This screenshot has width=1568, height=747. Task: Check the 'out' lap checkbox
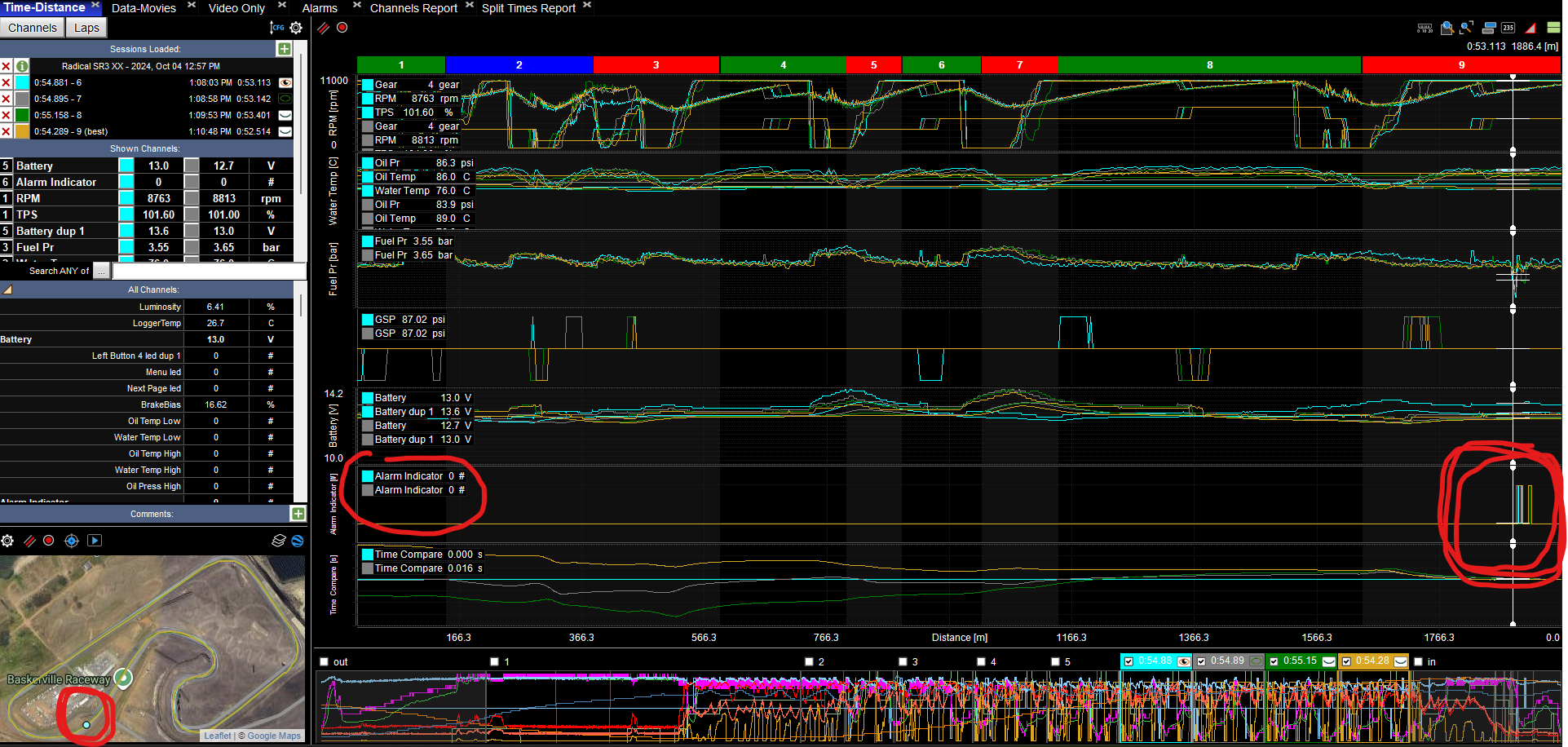pos(325,662)
